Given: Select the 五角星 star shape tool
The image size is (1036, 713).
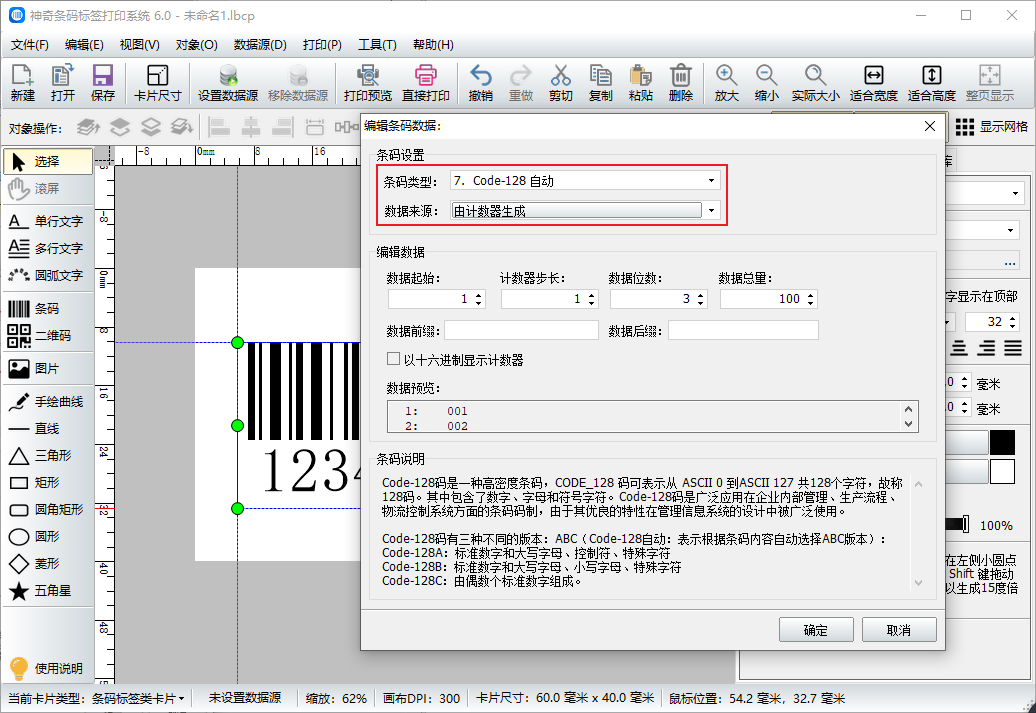Looking at the screenshot, I should pyautogui.click(x=48, y=591).
